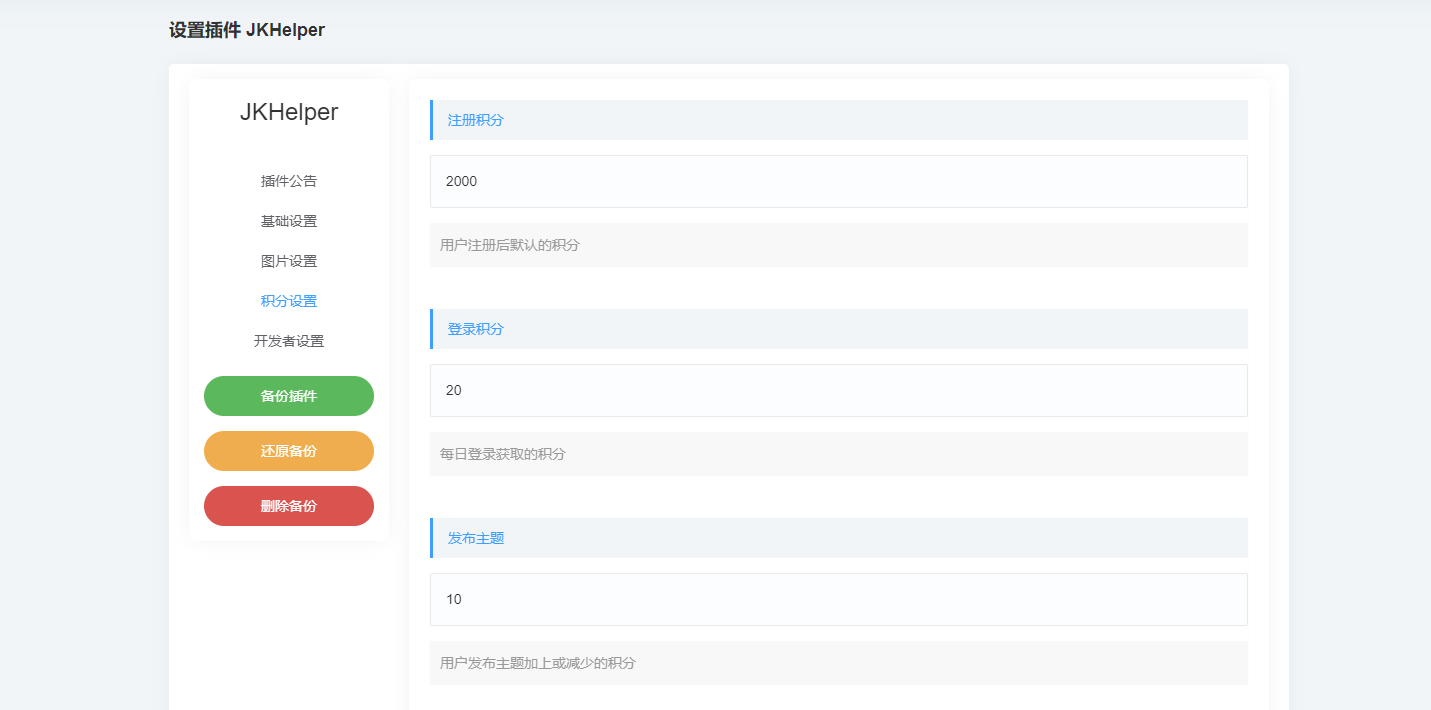
Task: Click the JKHelper plugin title
Action: pos(289,112)
